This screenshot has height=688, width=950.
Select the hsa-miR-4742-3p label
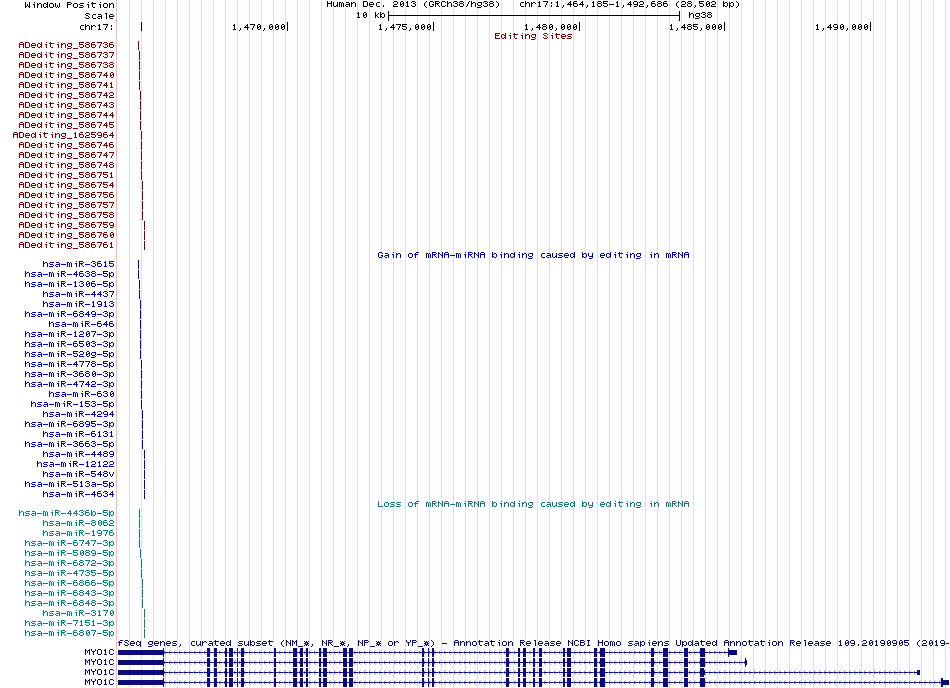[x=69, y=384]
